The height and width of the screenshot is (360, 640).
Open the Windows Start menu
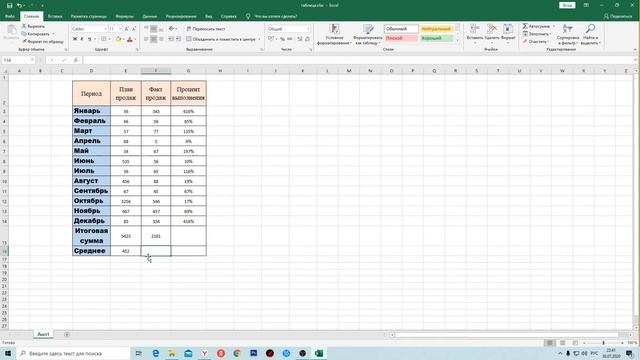click(8, 353)
